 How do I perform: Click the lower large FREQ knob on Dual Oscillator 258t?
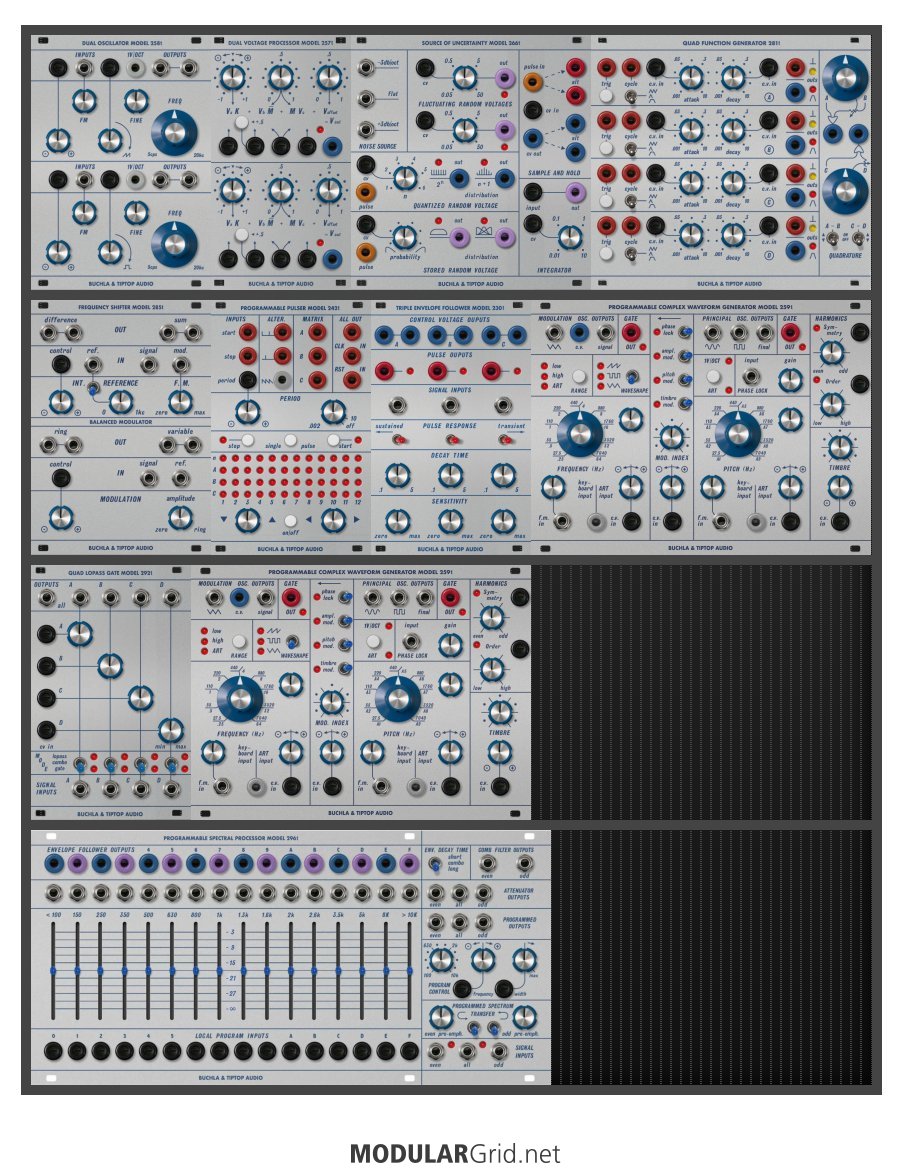174,245
